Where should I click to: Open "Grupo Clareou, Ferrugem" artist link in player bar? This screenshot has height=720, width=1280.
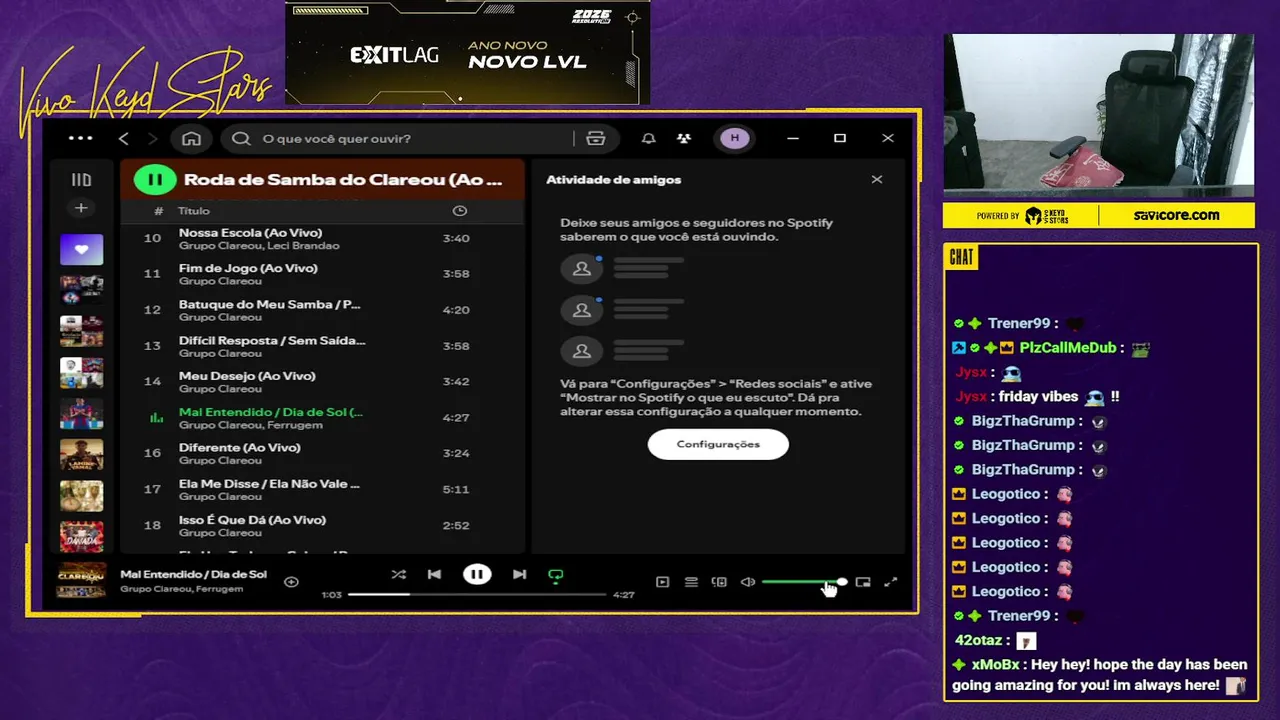[x=181, y=589]
